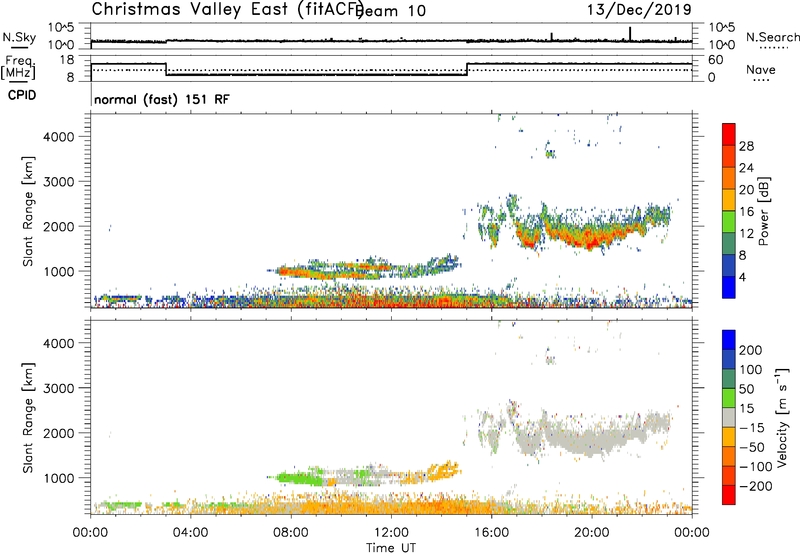Click the '12:00' time axis tick label
The width and height of the screenshot is (800, 554).
tap(391, 533)
